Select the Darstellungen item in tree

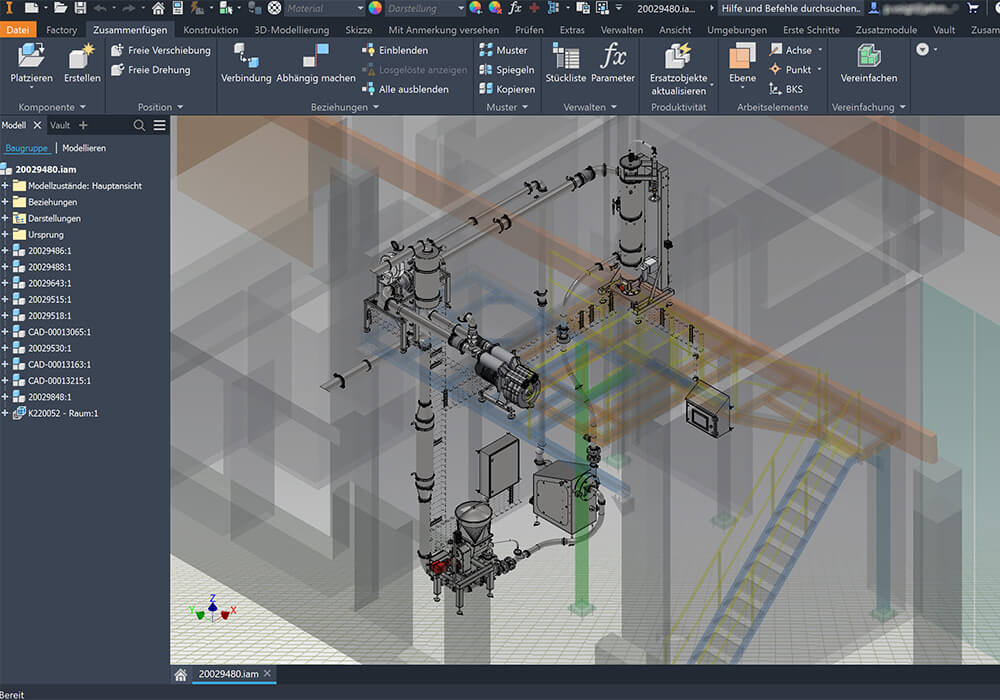tap(47, 219)
